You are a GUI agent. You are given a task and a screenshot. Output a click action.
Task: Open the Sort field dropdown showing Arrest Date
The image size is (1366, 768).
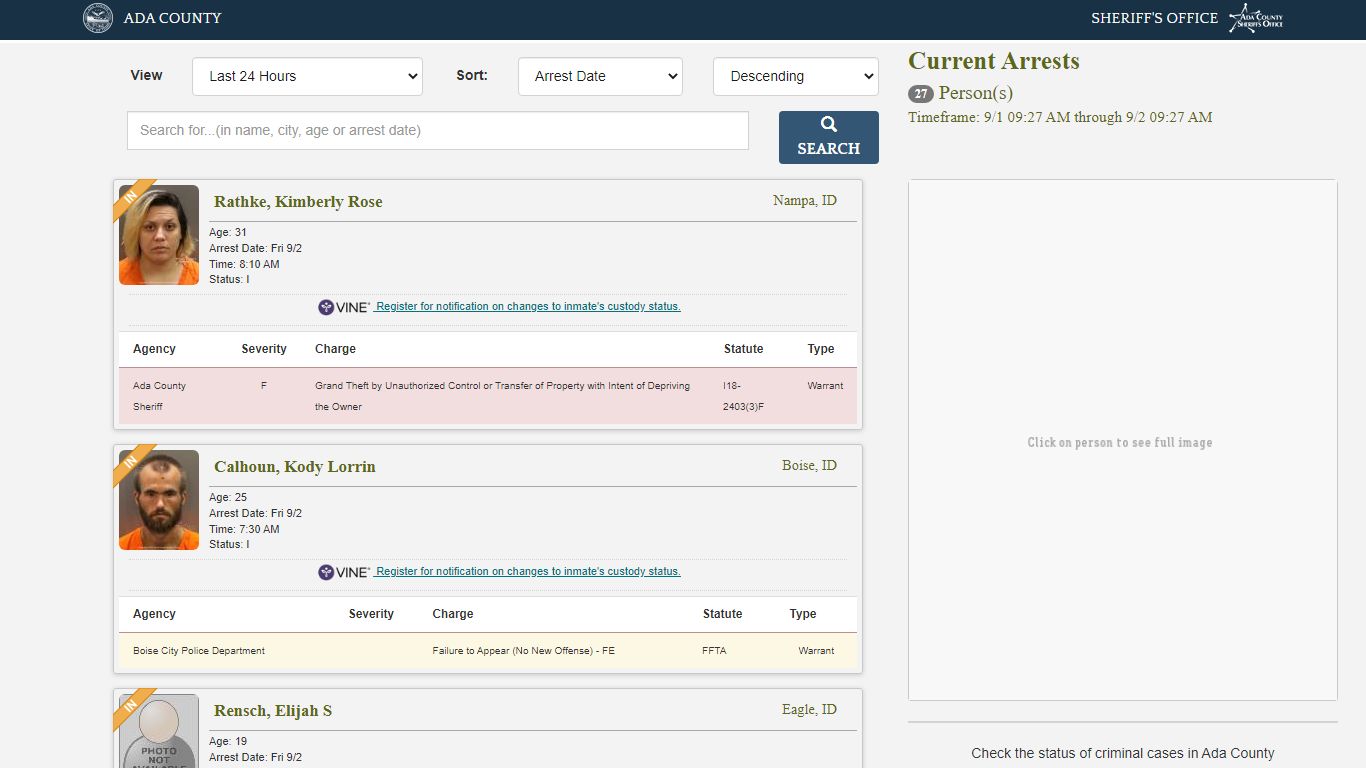600,76
